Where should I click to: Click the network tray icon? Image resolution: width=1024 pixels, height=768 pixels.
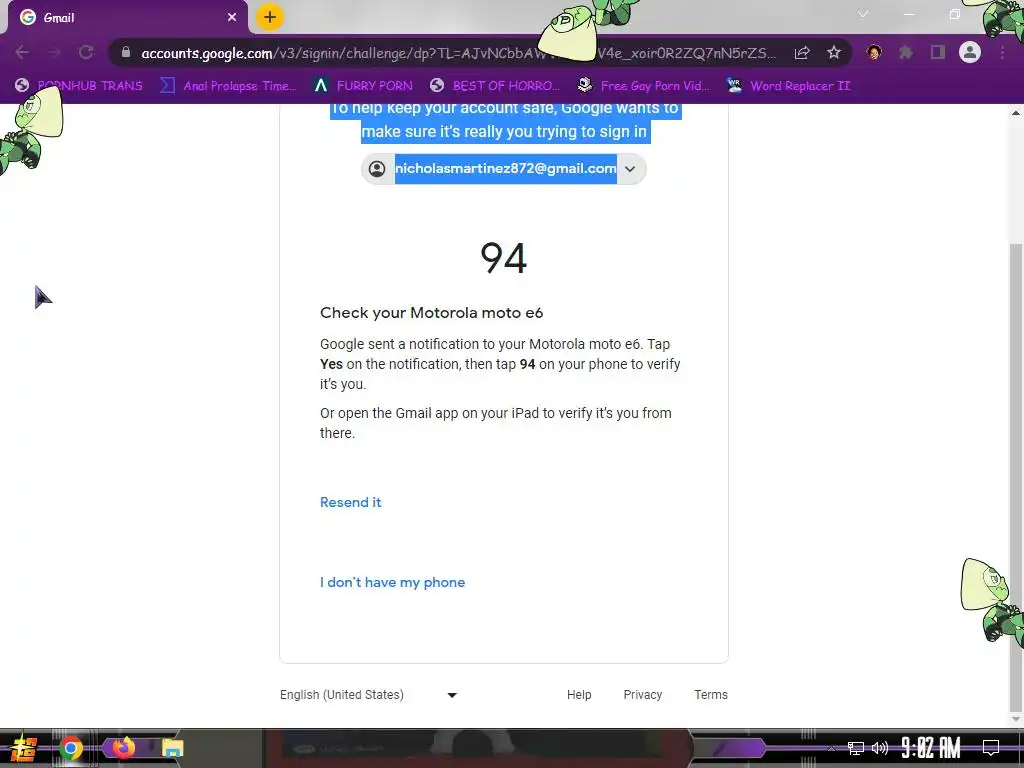[x=856, y=748]
